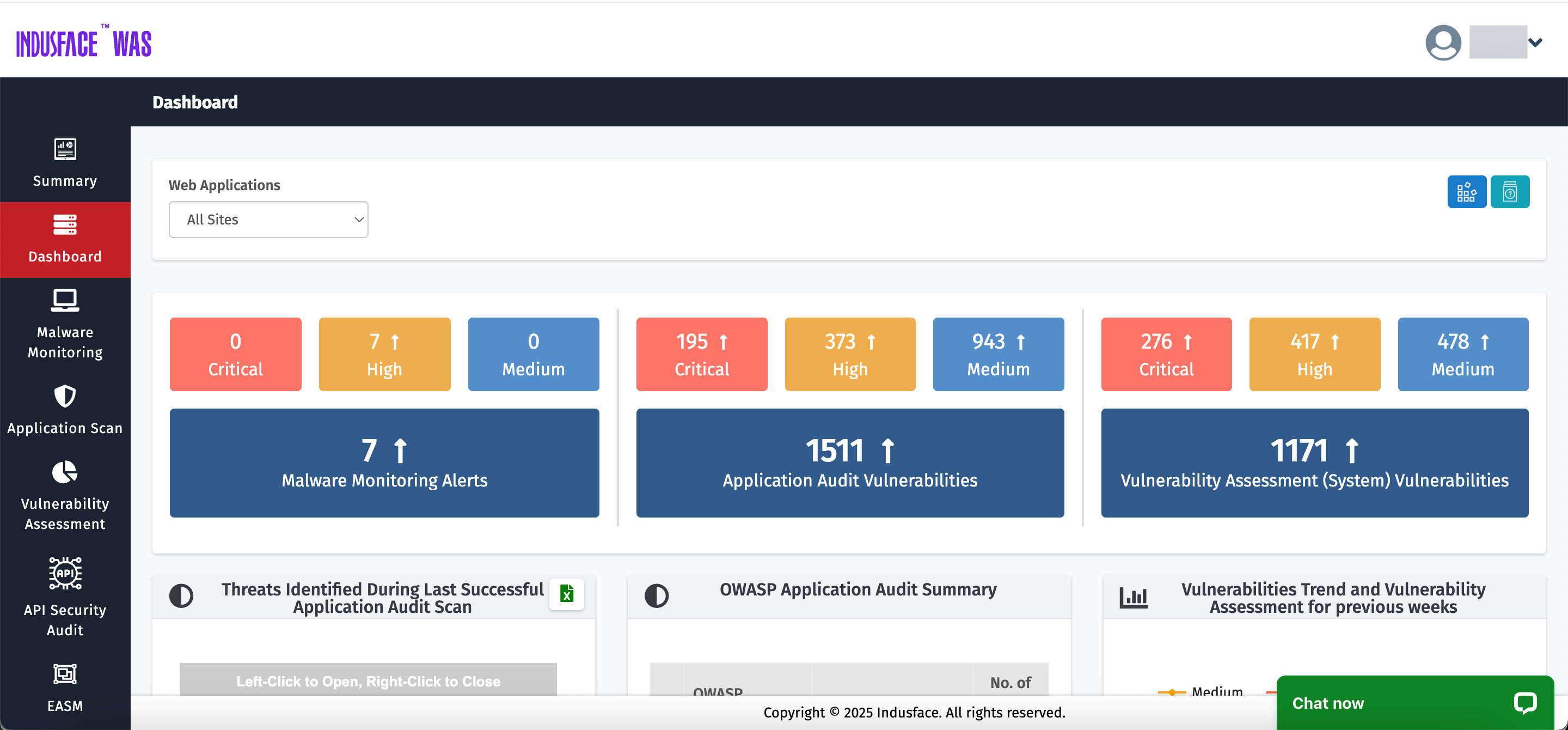
Task: Open Application Scan shield icon
Action: coord(65,397)
